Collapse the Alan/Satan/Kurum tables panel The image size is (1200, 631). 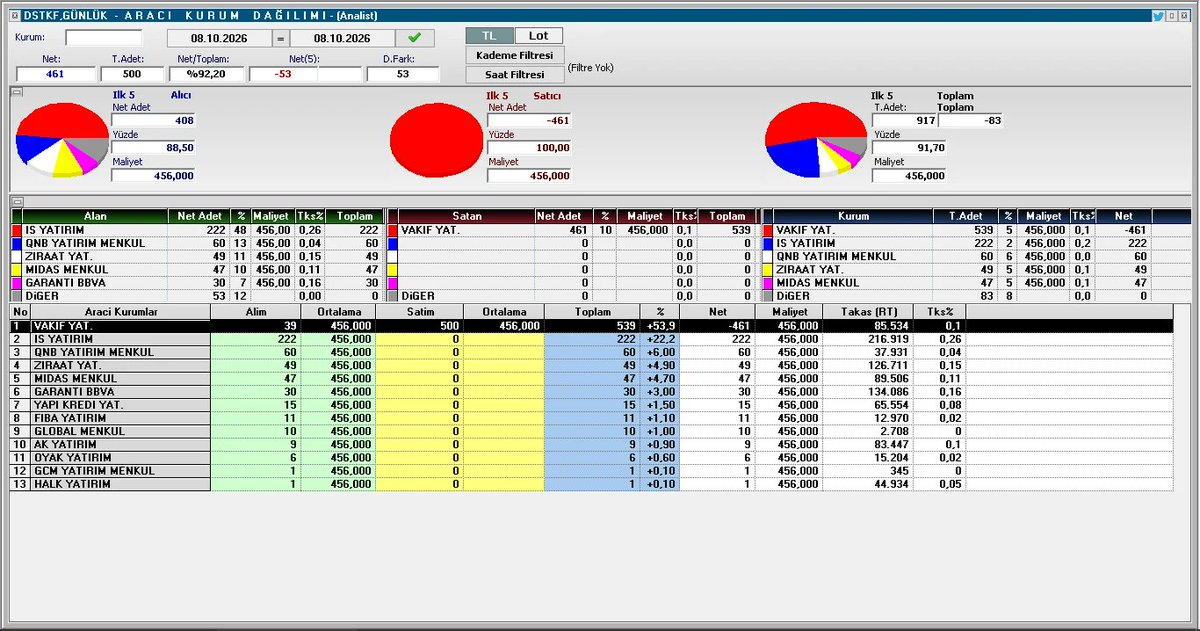pyautogui.click(x=16, y=202)
